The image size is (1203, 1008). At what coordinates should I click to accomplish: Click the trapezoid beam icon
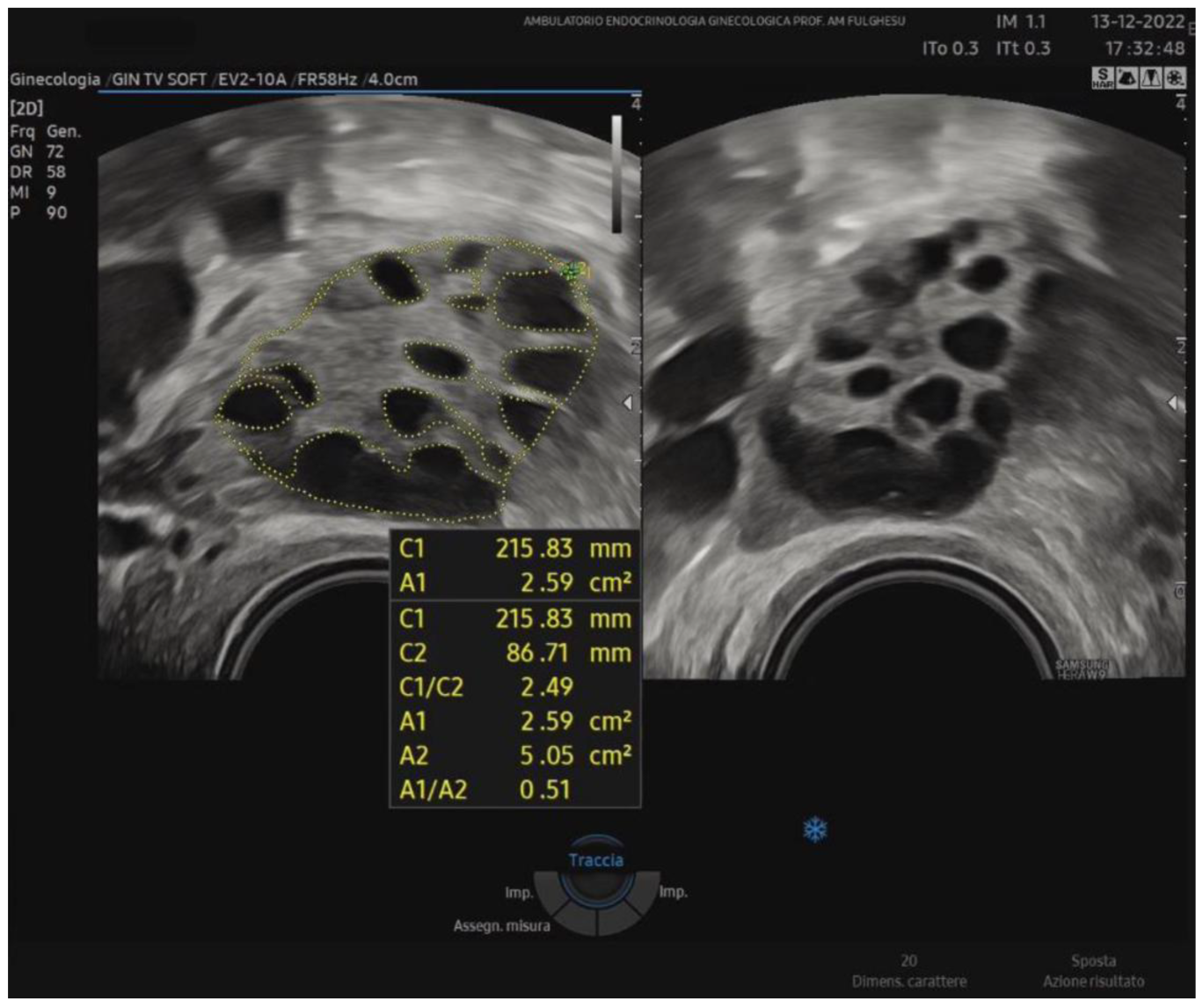click(x=1150, y=77)
